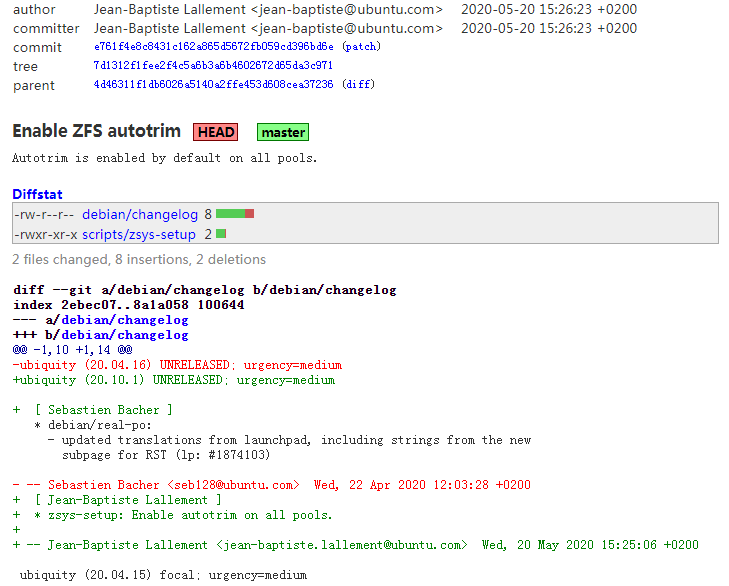Image resolution: width=729 pixels, height=586 pixels.
Task: Click the author name Jean-Baptiste Lallement
Action: pos(170,9)
